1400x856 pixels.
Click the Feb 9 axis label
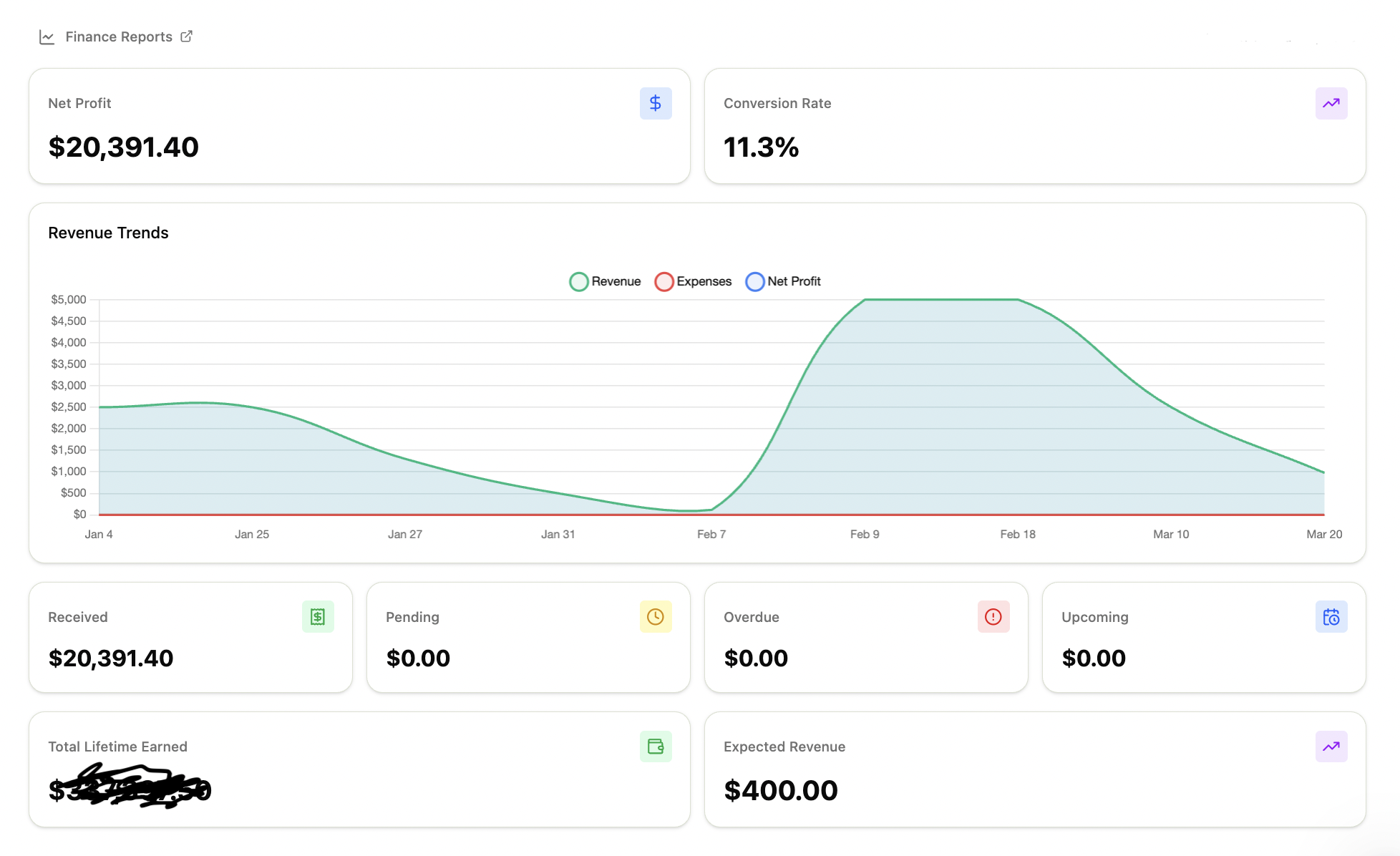point(865,534)
